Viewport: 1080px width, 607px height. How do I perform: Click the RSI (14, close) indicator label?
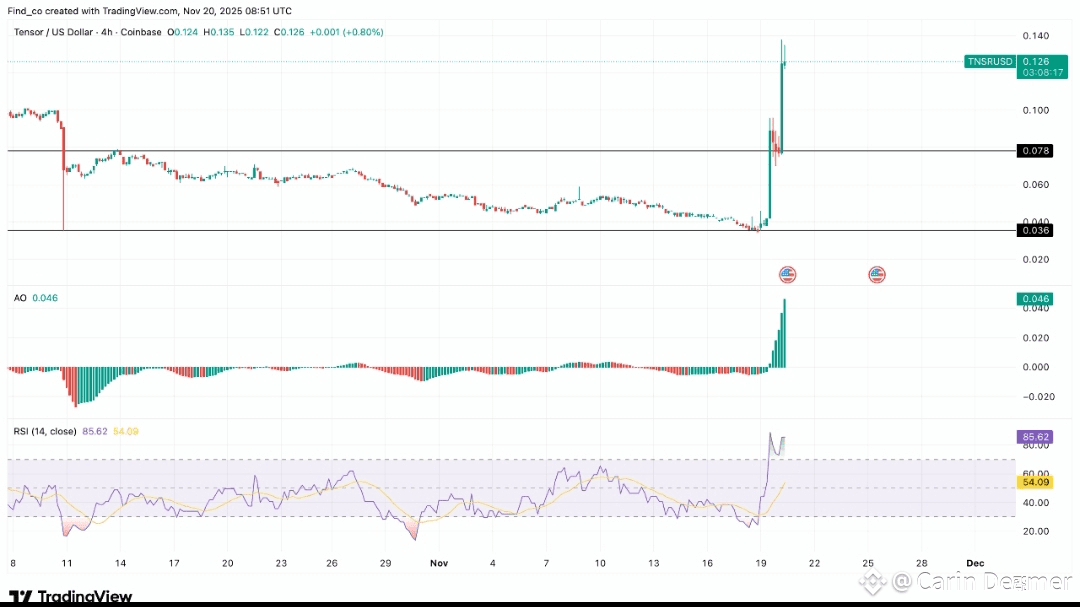point(45,431)
